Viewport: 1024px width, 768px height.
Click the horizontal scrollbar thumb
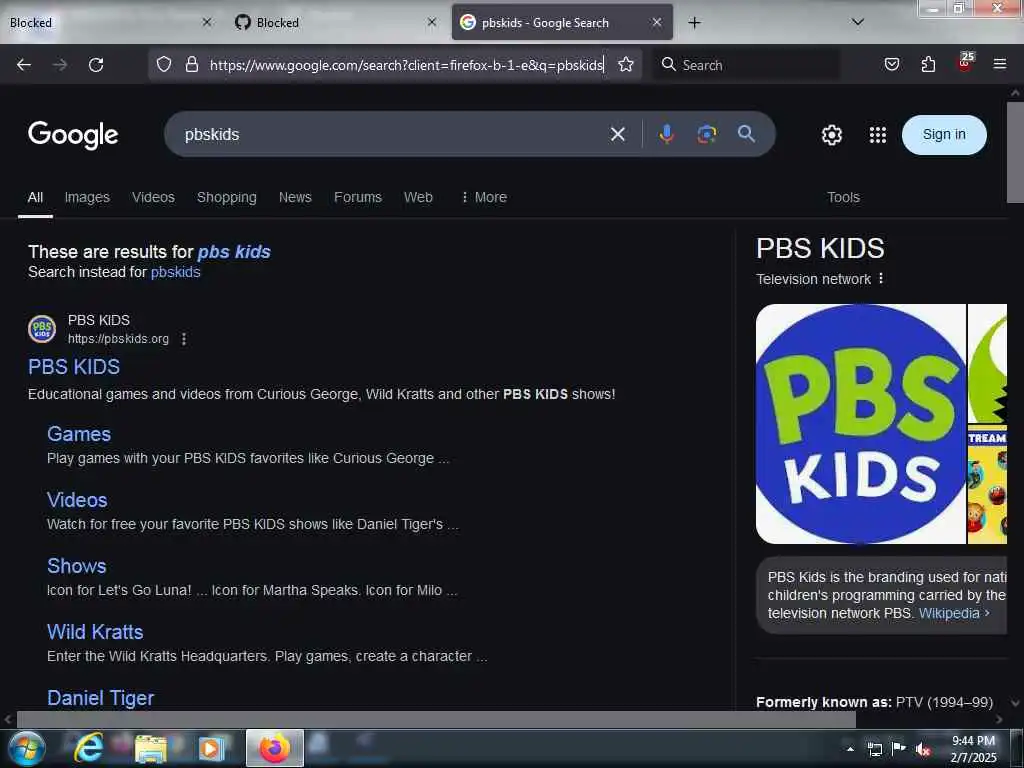[436, 720]
